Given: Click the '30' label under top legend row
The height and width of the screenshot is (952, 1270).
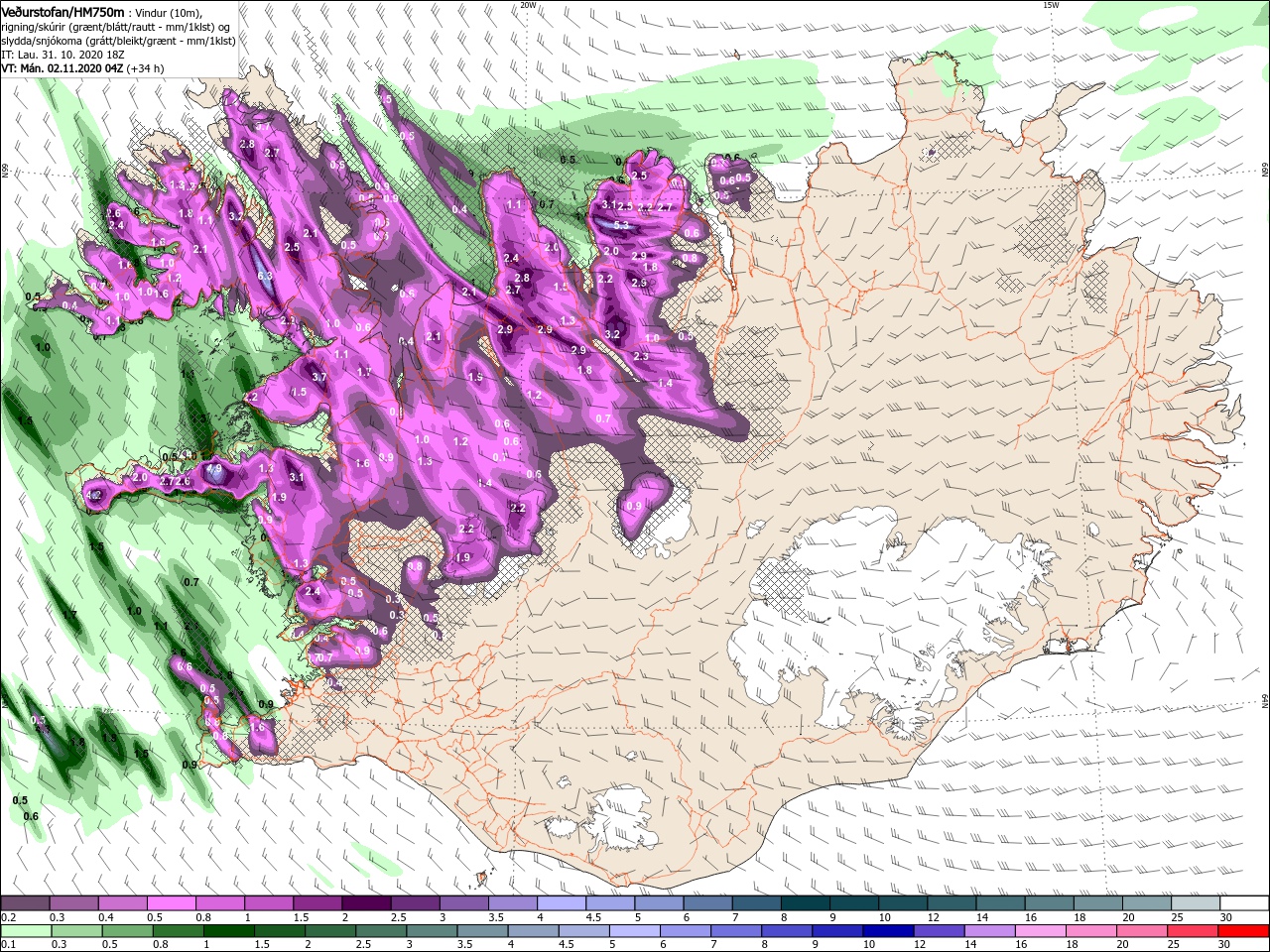Looking at the screenshot, I should coord(1226,917).
